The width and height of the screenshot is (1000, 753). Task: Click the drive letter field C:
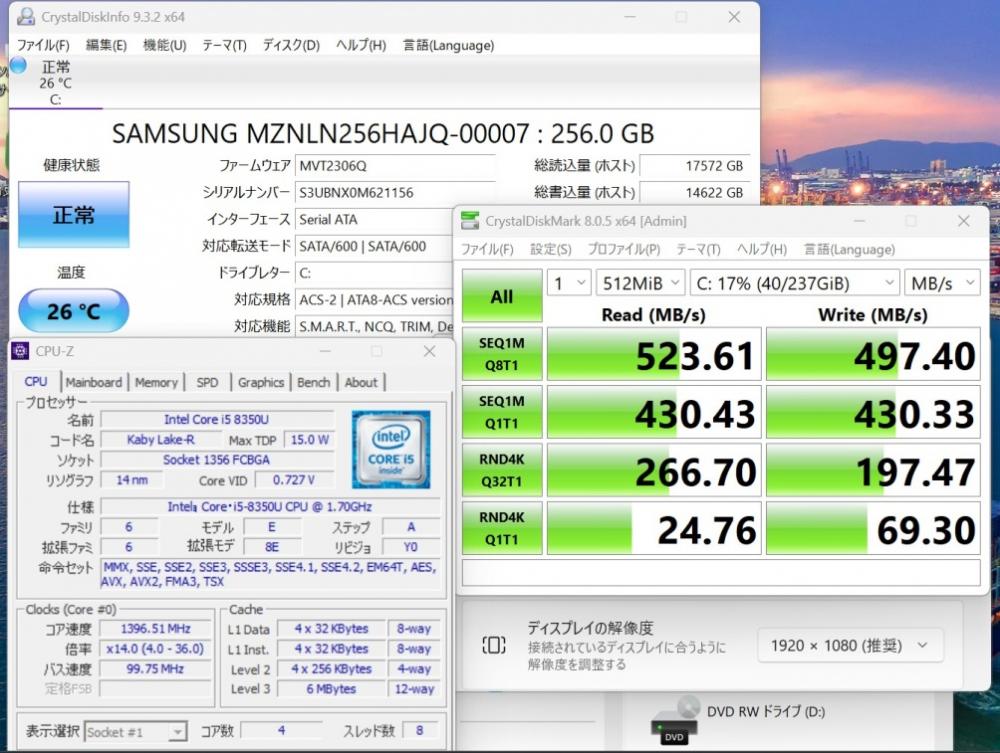[x=375, y=273]
